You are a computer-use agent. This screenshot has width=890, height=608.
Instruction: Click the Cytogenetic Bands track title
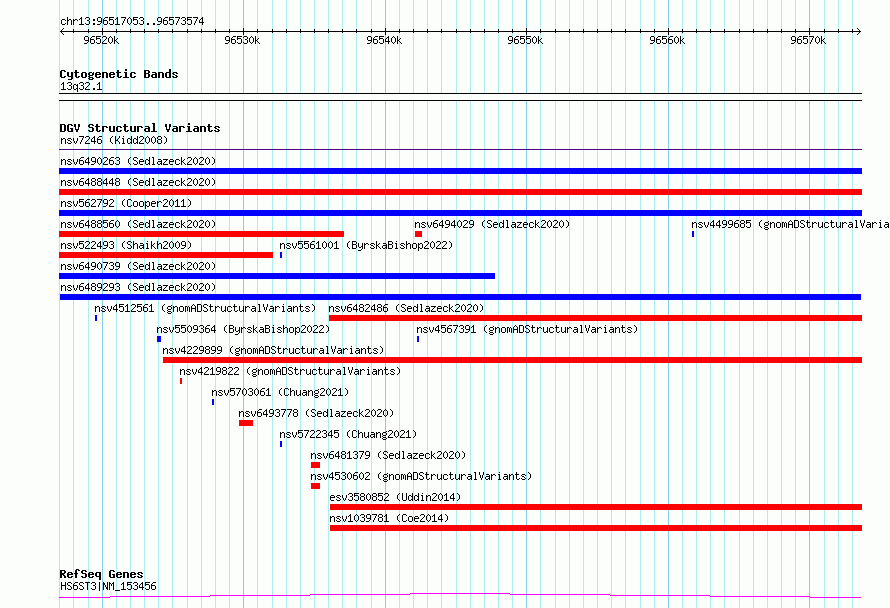pyautogui.click(x=119, y=74)
